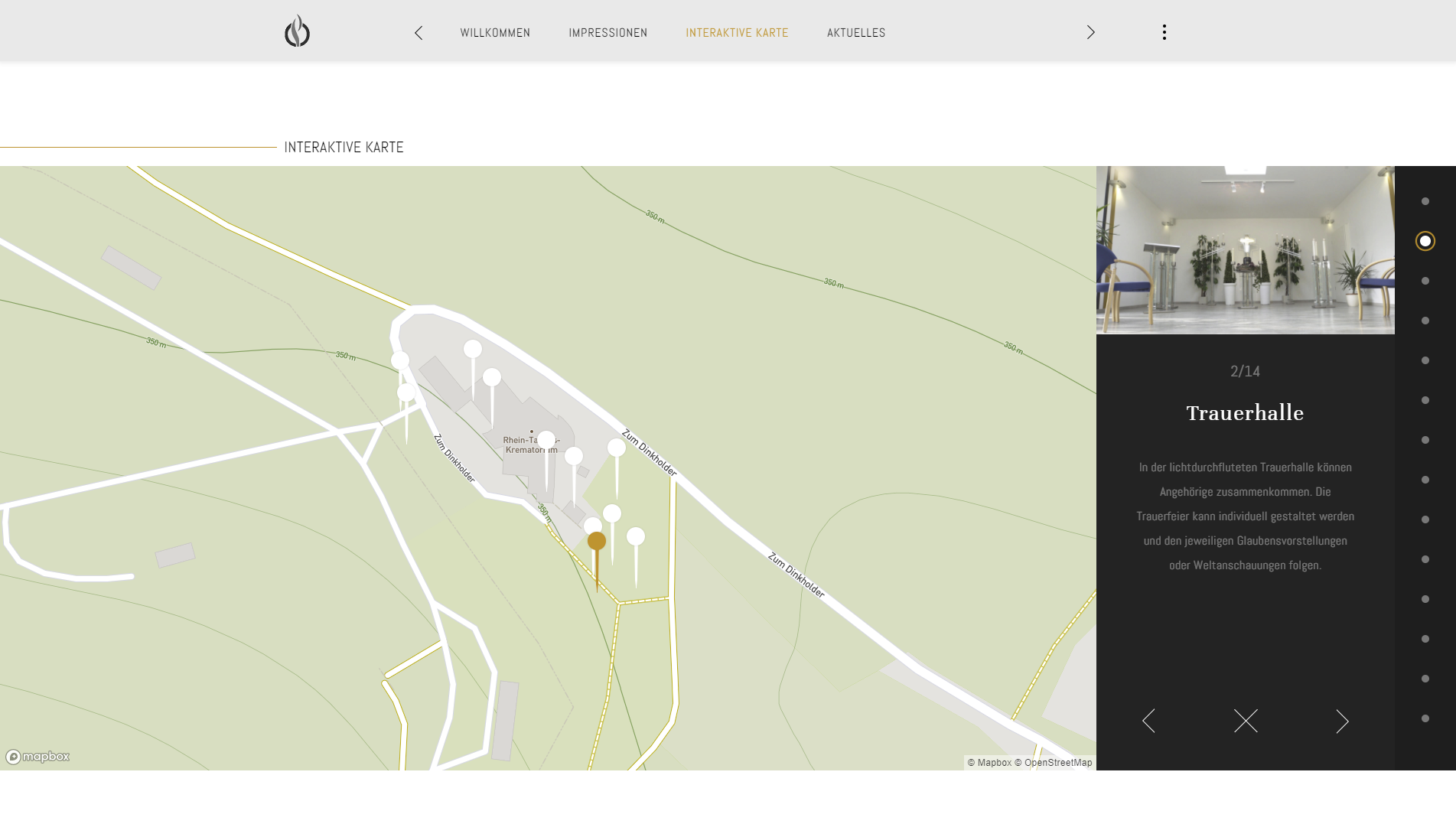Select the westernmost white map pin

[x=400, y=361]
